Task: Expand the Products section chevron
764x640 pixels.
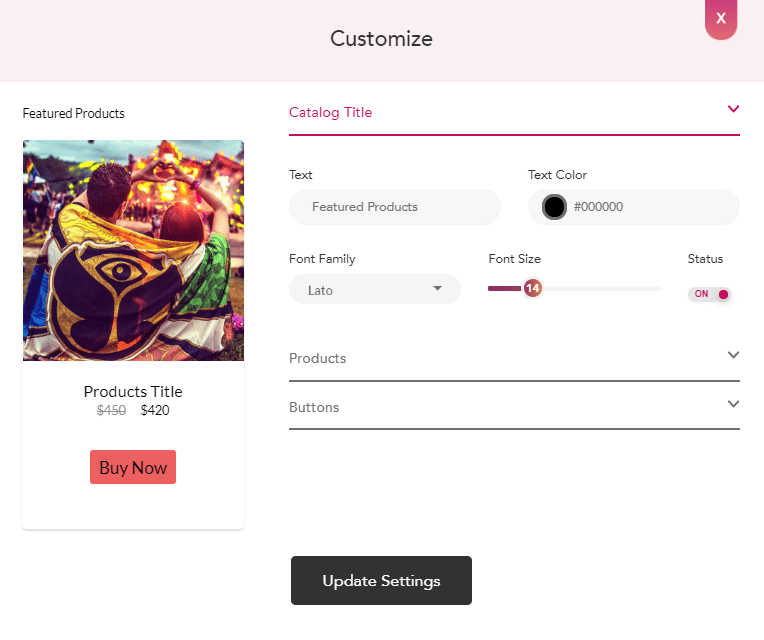Action: tap(733, 355)
